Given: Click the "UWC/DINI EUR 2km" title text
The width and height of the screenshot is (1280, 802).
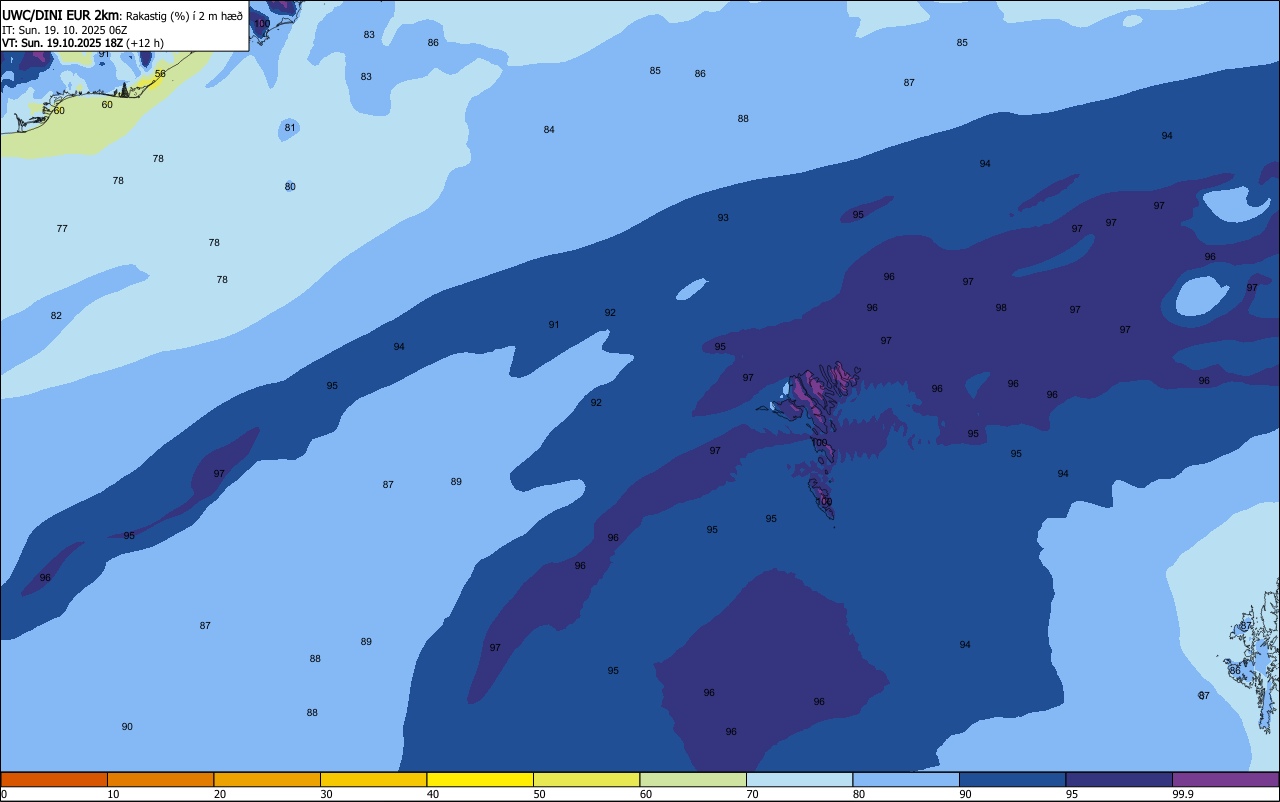Looking at the screenshot, I should [x=60, y=15].
